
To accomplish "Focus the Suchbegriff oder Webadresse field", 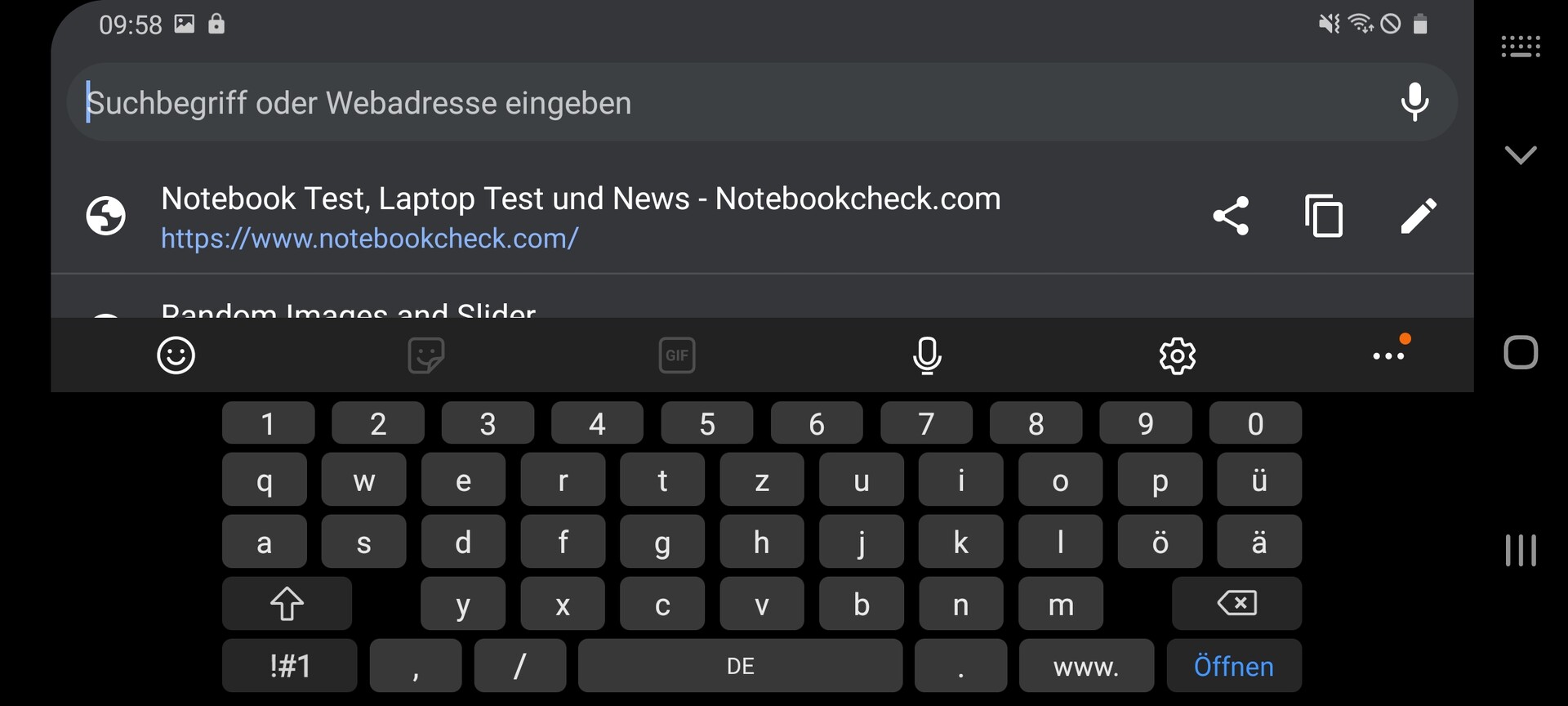I will tap(653, 103).
